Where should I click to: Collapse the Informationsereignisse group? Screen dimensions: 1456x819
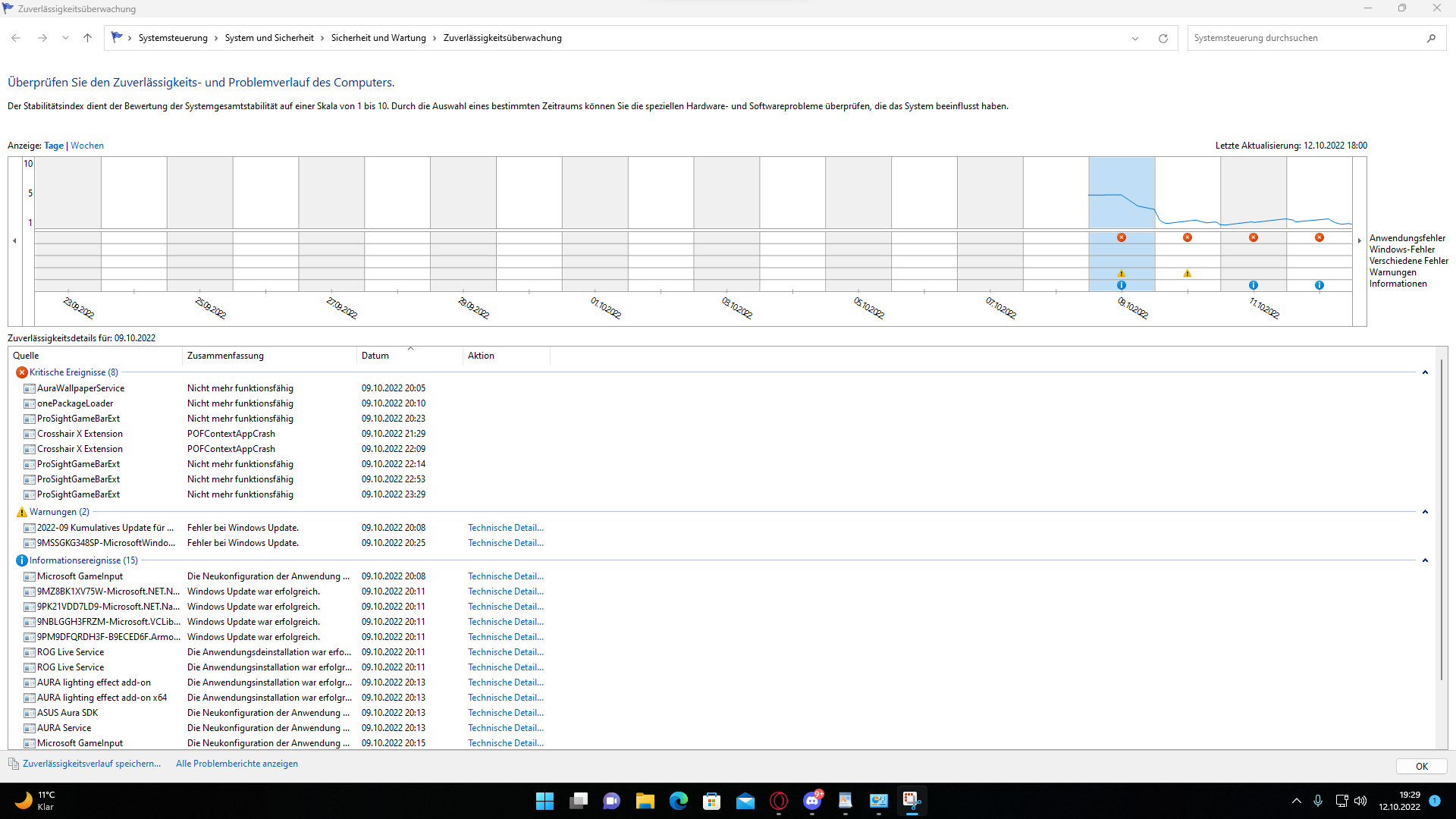[1425, 560]
